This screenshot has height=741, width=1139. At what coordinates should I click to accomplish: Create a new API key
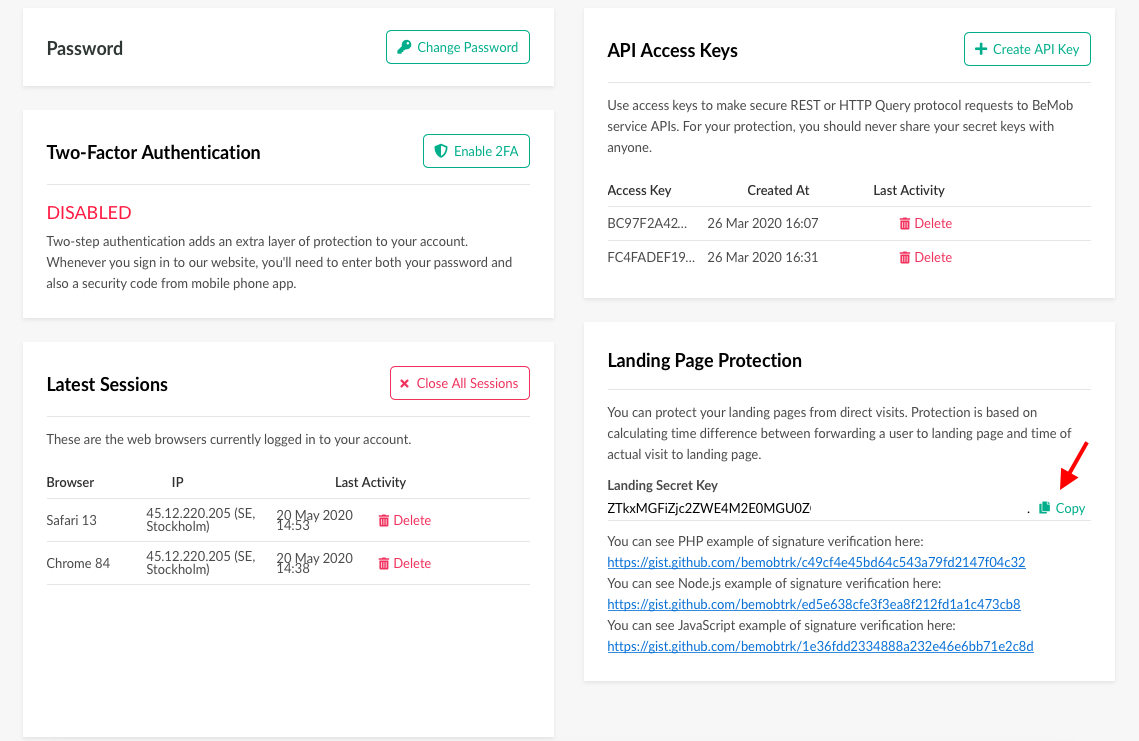pos(1027,49)
